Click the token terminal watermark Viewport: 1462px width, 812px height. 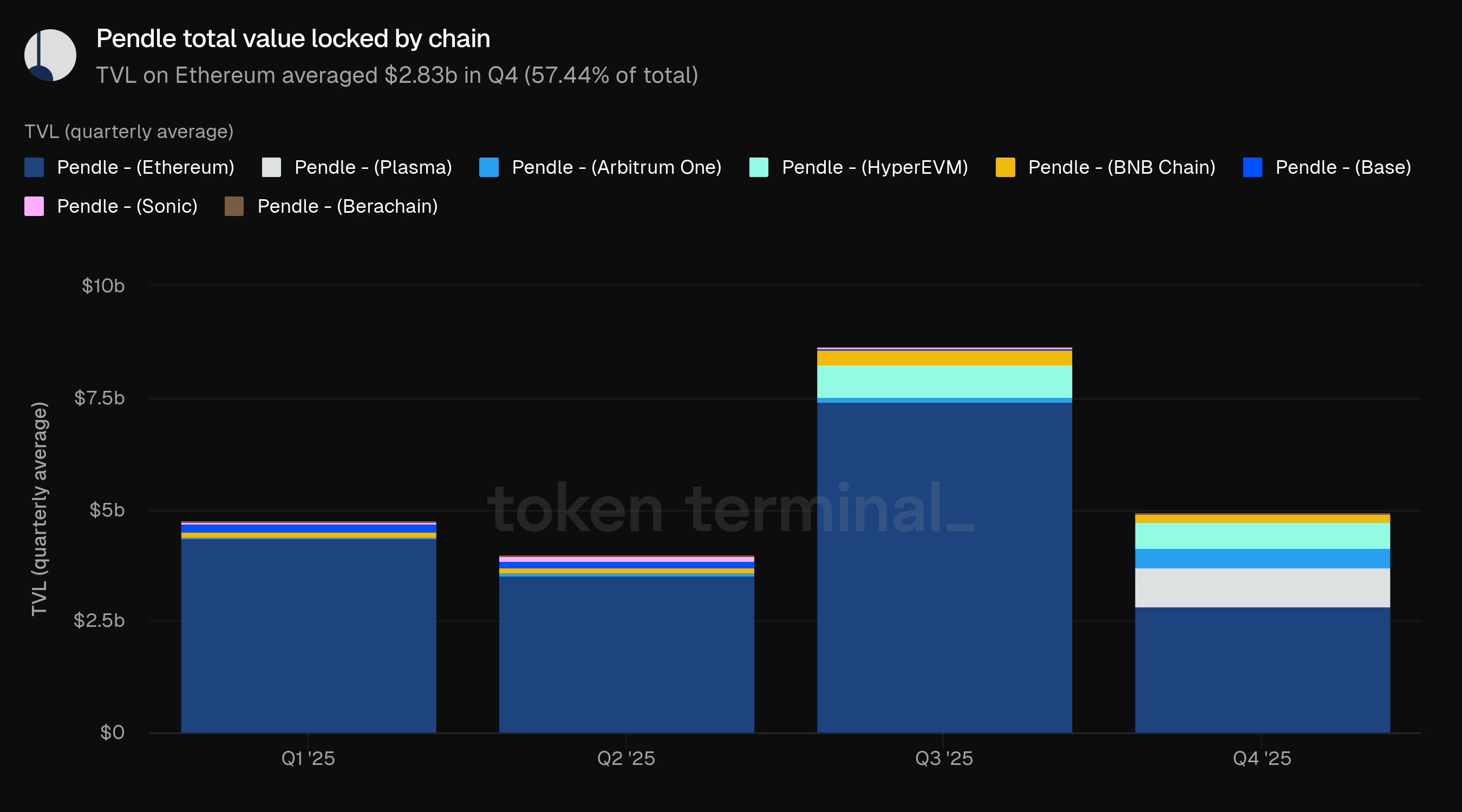tap(730, 508)
